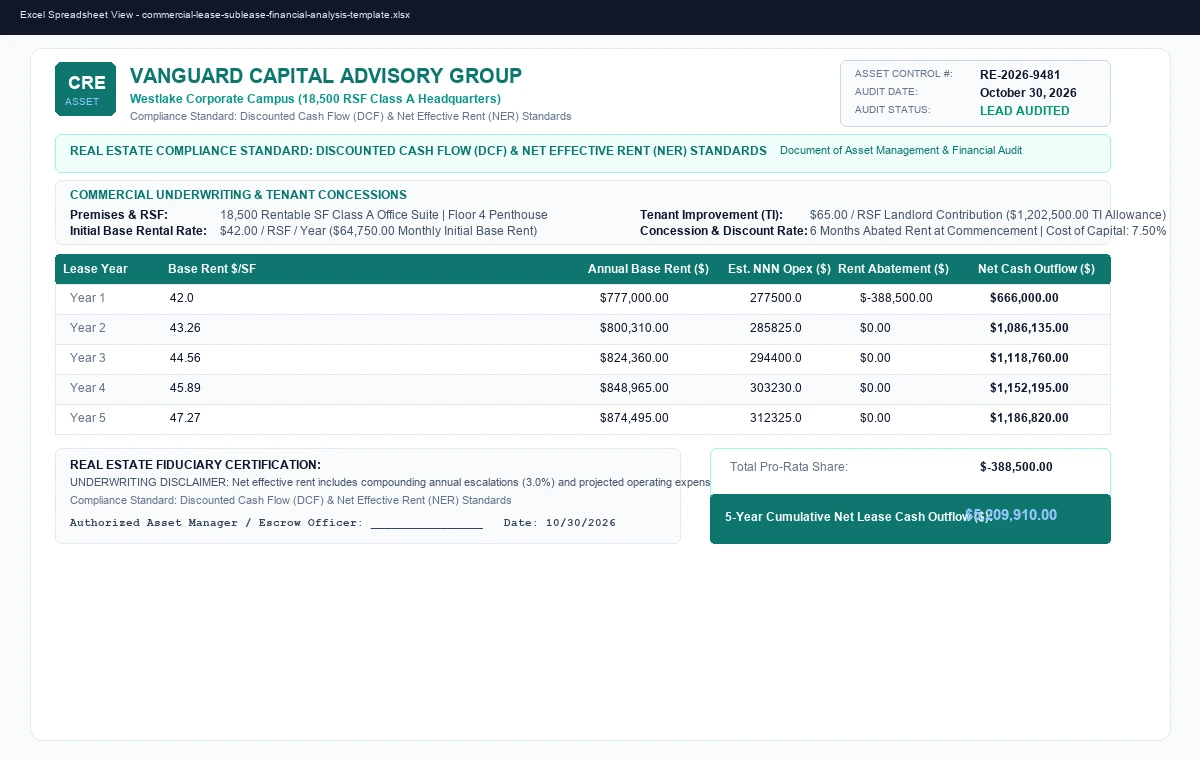Click Year 1 annual base rent $777,000.00

(634, 298)
